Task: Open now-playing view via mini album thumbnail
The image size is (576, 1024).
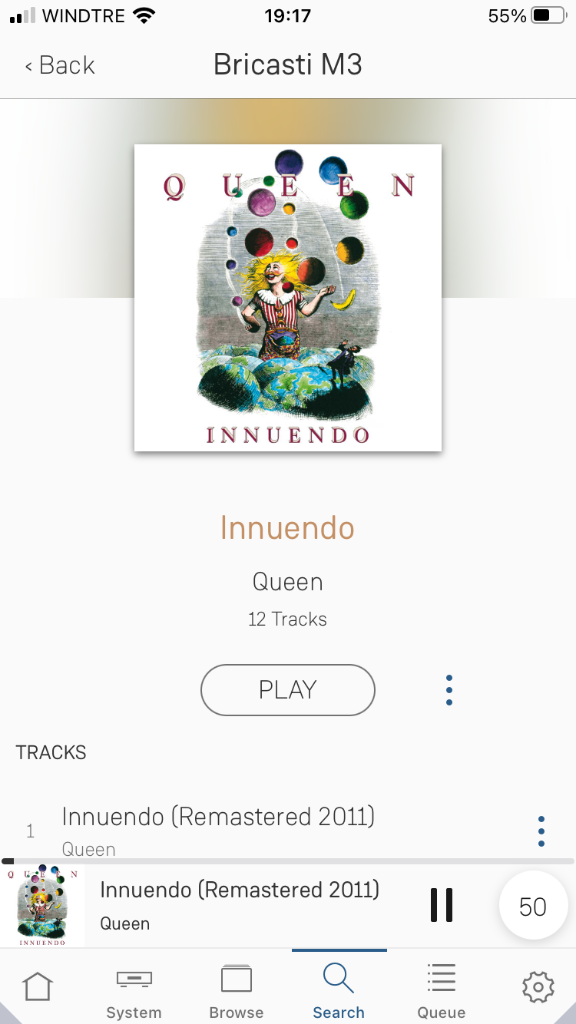Action: coord(42,906)
